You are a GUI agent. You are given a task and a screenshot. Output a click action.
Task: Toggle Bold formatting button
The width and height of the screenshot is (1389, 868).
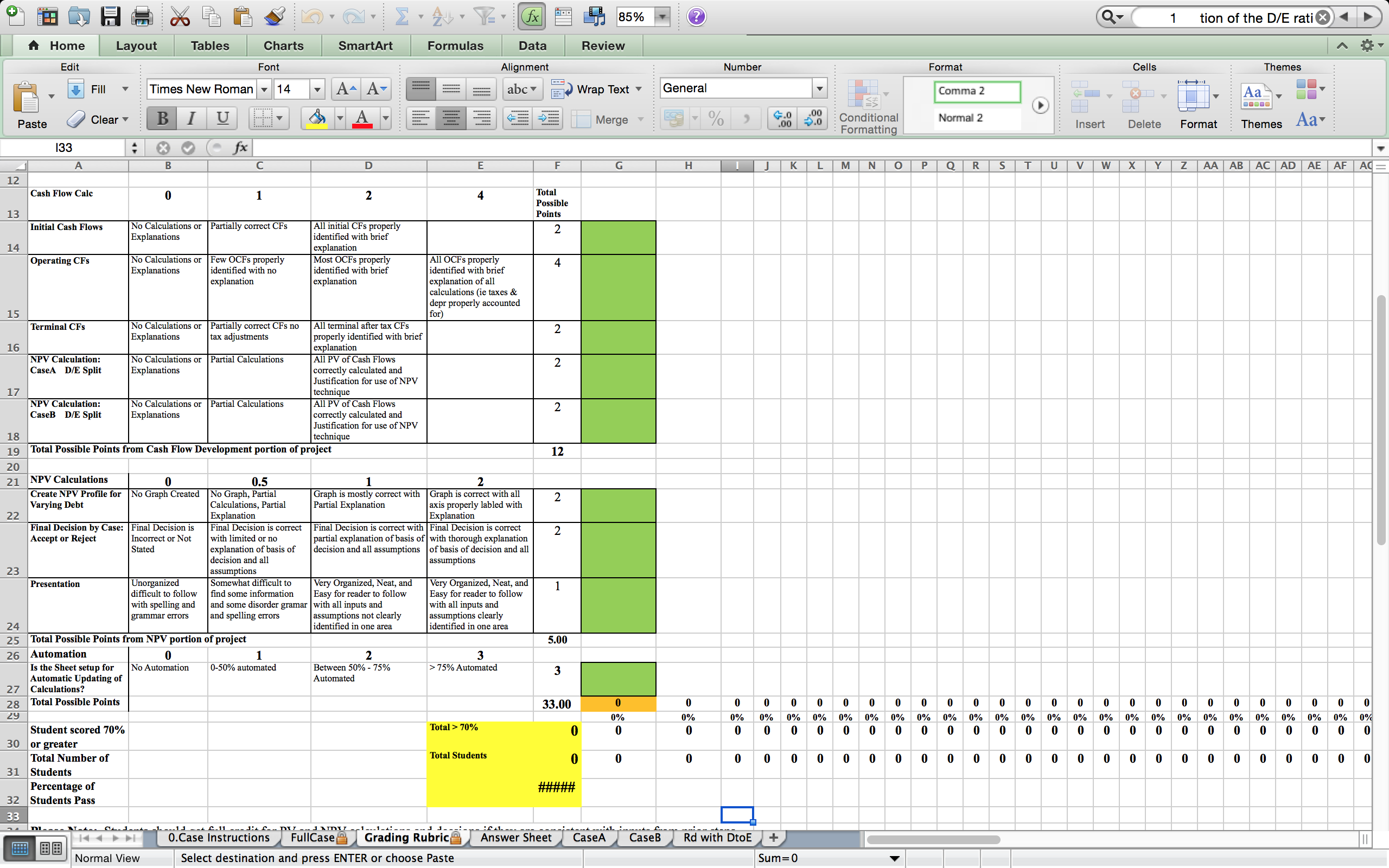[x=162, y=119]
